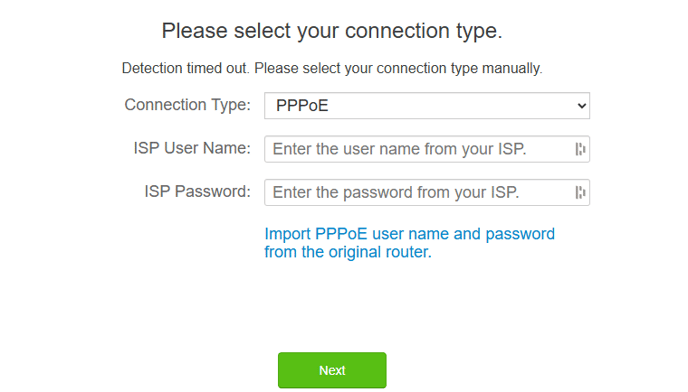Click the green Next button's label text
Viewport: 688px width, 392px height.
pyautogui.click(x=332, y=370)
